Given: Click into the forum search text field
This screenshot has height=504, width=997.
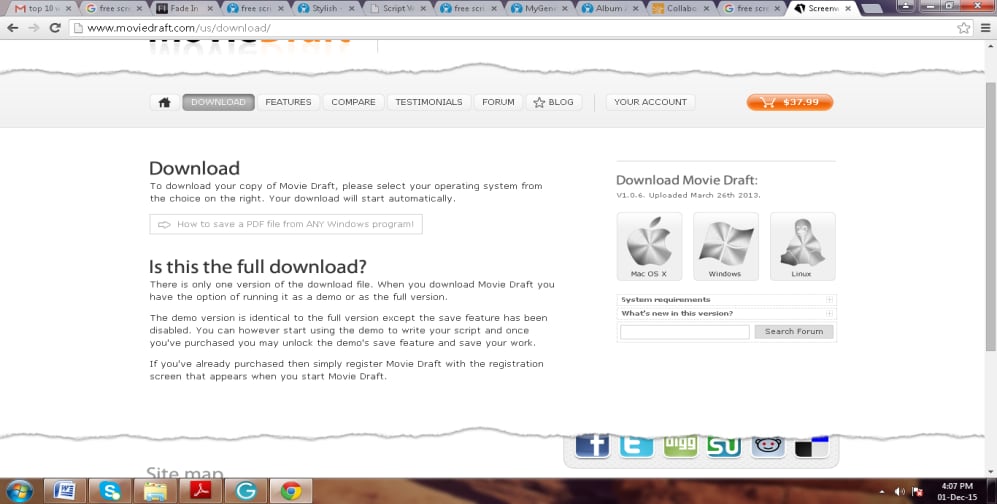Looking at the screenshot, I should pos(685,332).
